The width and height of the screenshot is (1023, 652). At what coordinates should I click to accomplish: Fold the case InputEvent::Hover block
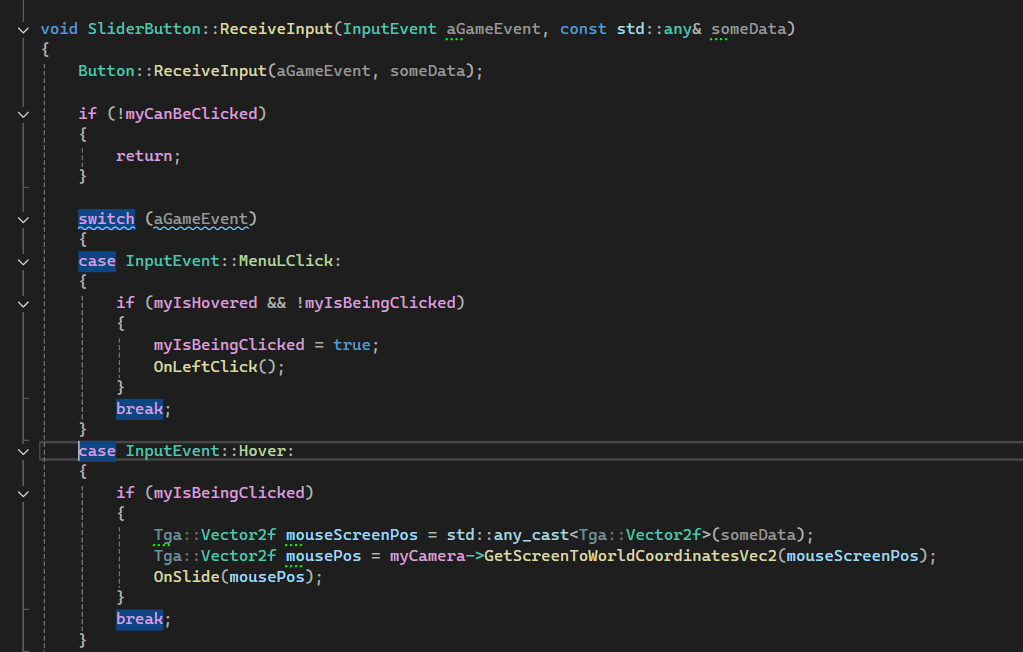(x=24, y=451)
